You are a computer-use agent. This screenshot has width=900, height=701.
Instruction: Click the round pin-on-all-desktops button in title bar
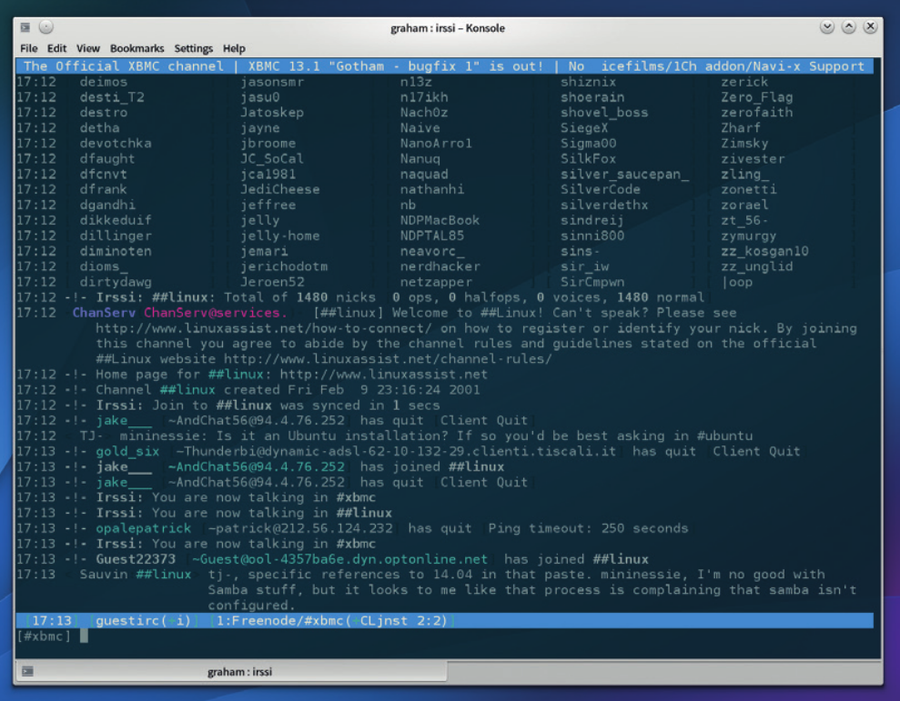click(46, 27)
